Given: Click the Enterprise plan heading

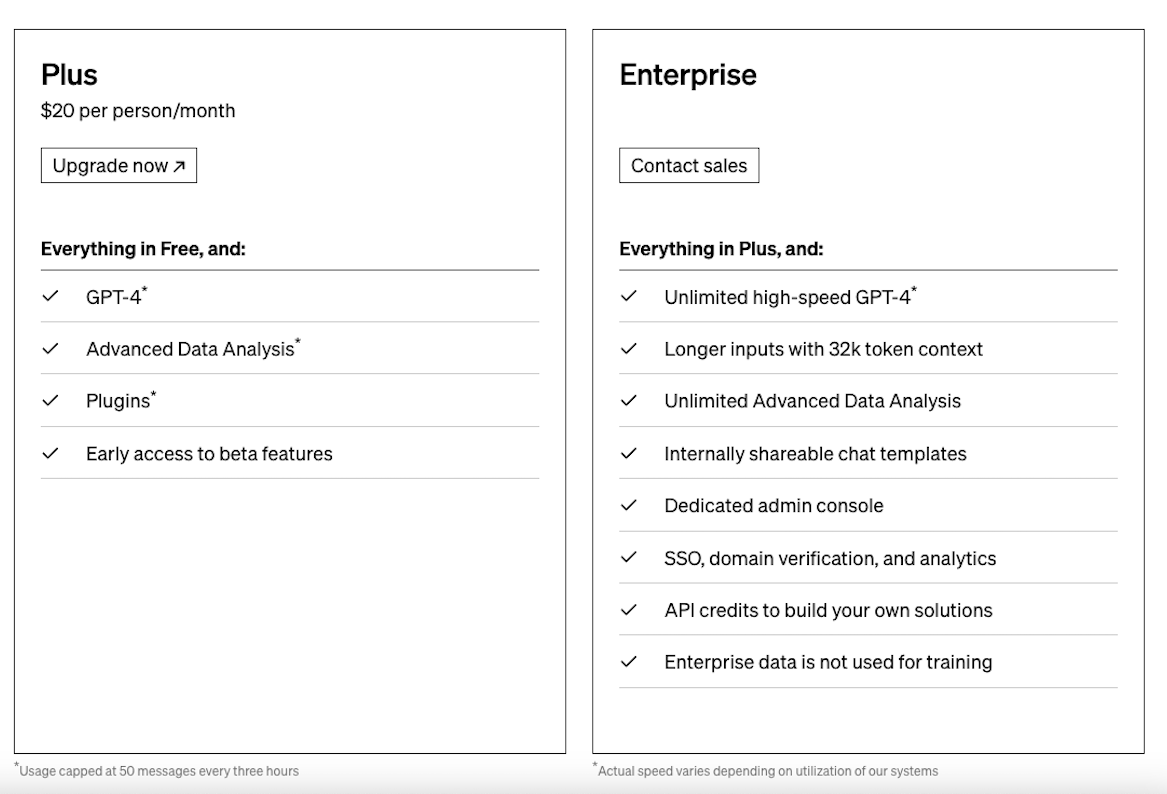Looking at the screenshot, I should (x=688, y=75).
